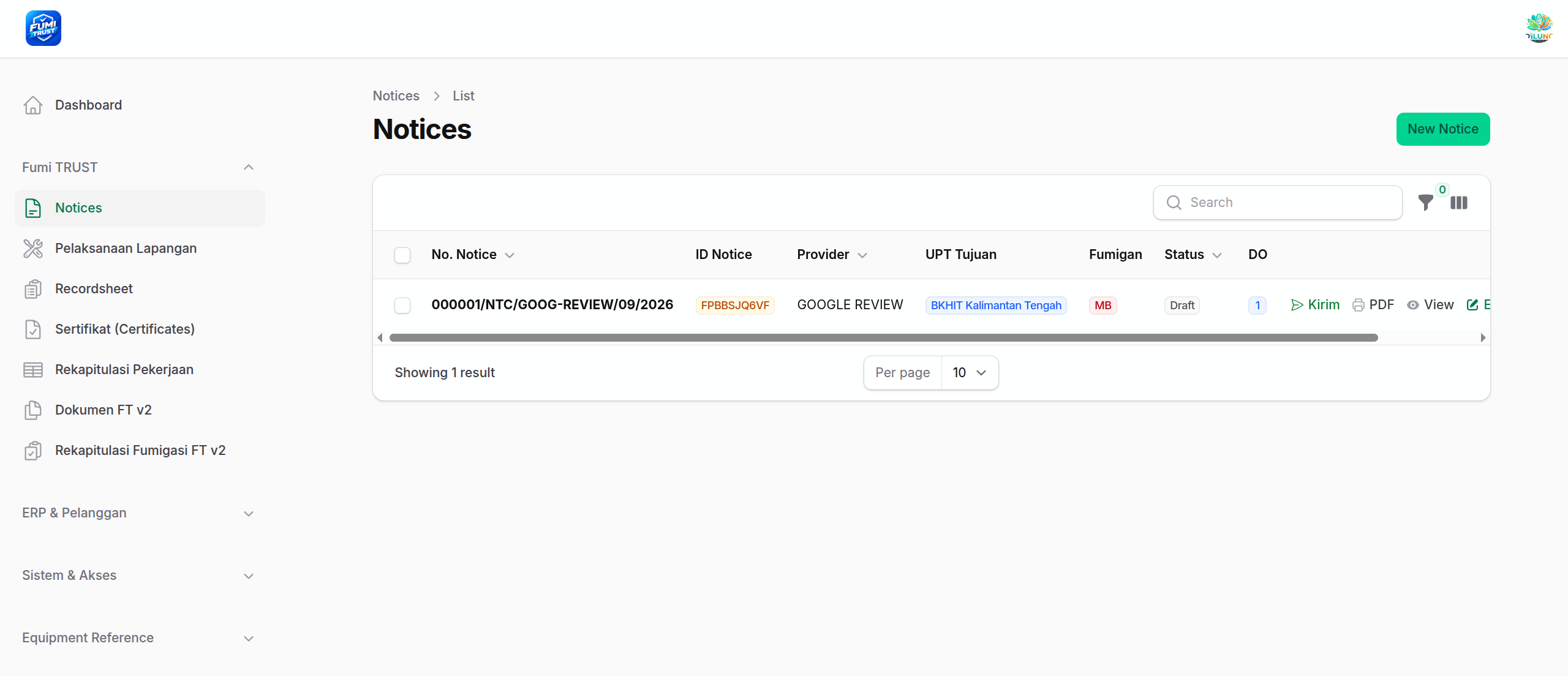Click the Recordsheet clipboard icon
Viewport: 1568px width, 676px height.
(33, 289)
